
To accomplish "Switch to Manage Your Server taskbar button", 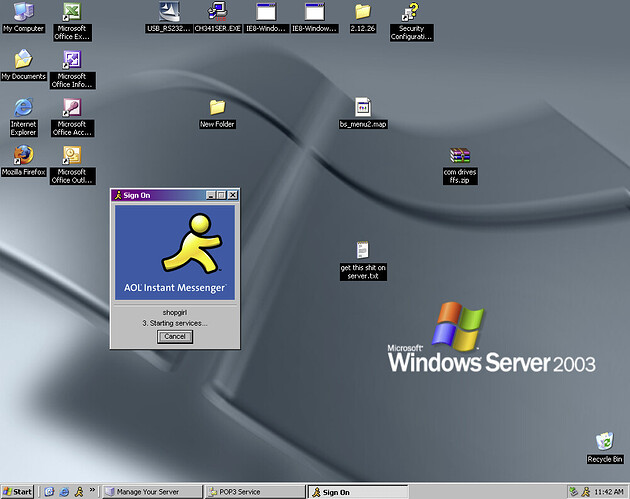I will (x=153, y=492).
